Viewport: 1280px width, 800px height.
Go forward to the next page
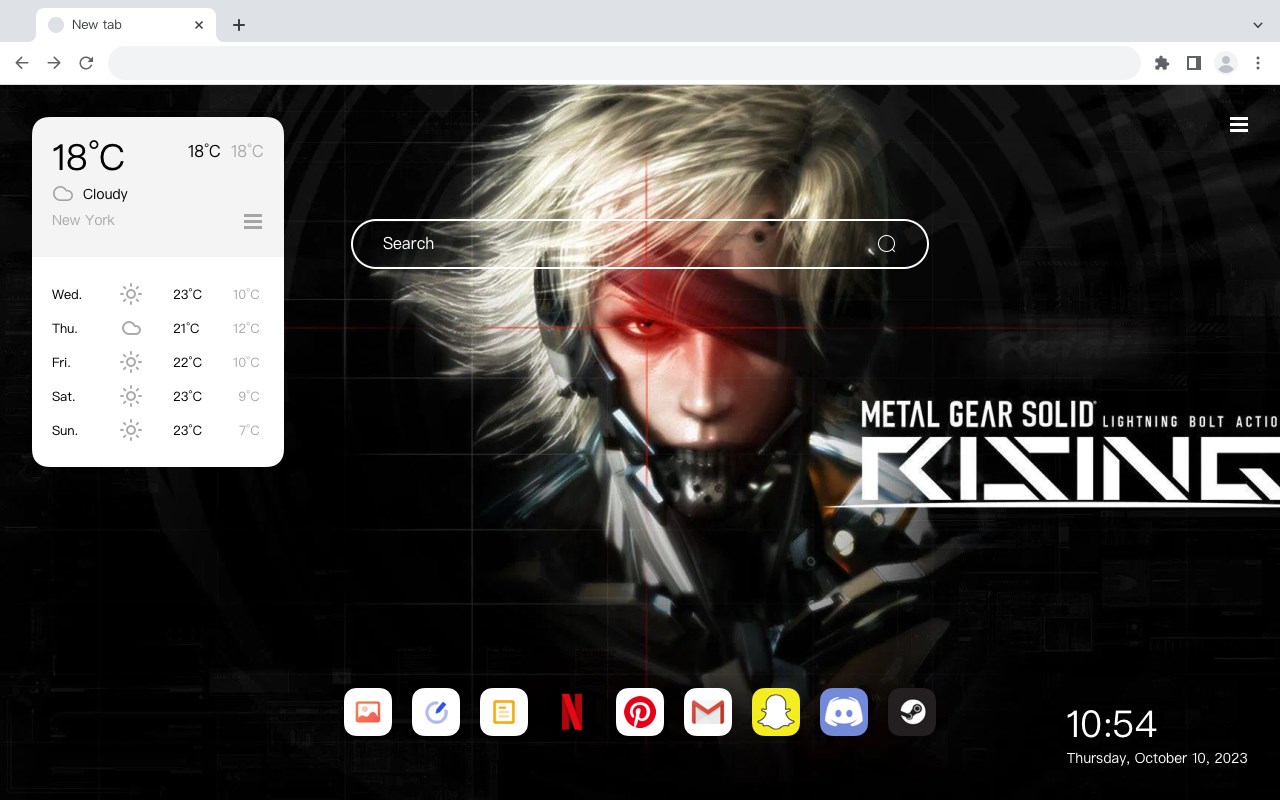(54, 63)
